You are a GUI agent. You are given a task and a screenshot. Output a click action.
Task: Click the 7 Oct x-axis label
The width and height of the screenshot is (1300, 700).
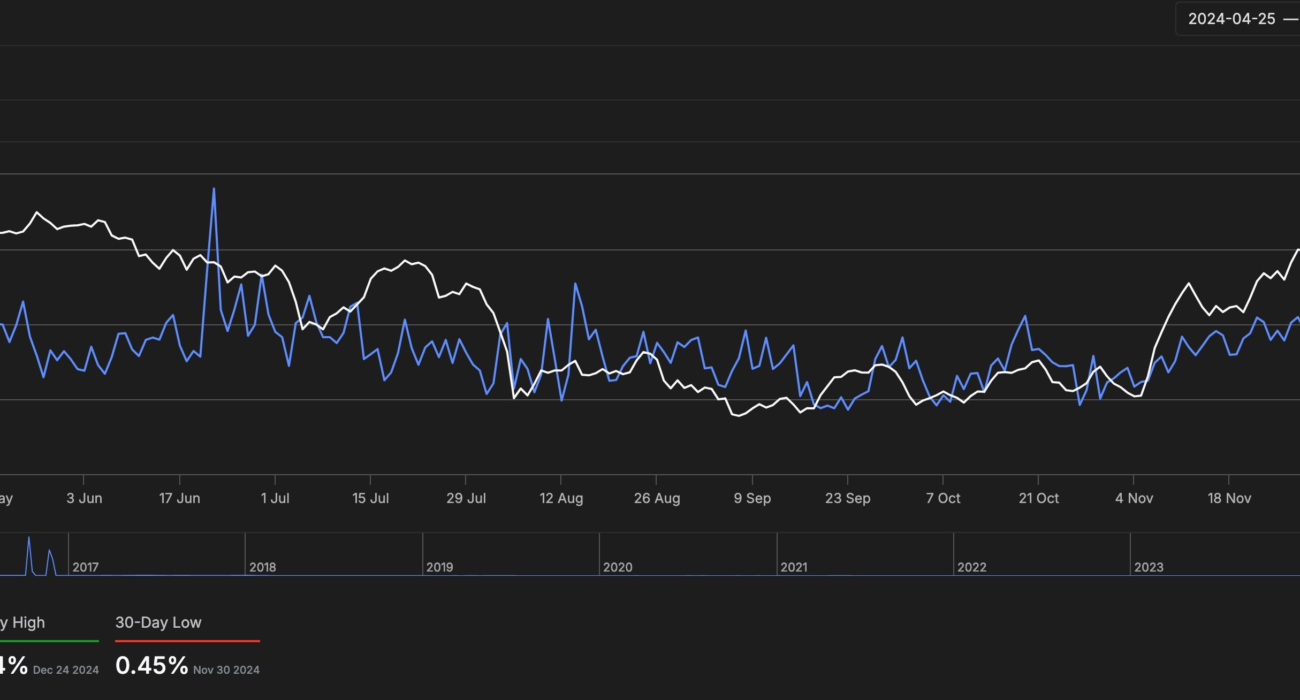(942, 498)
